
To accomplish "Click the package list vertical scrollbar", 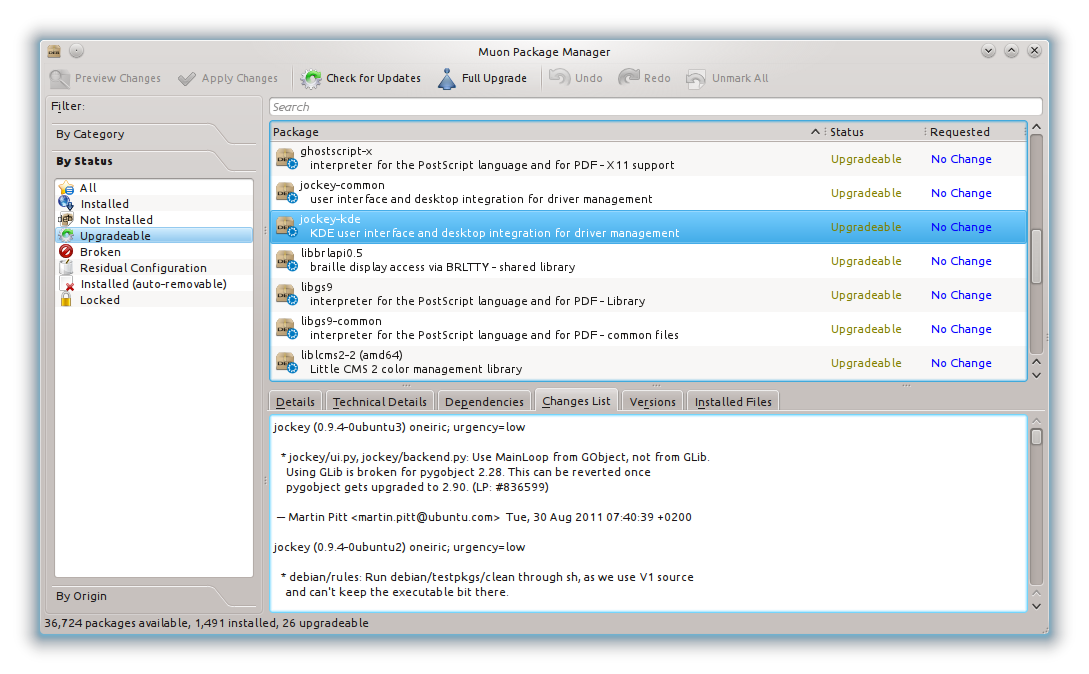I will [1036, 250].
